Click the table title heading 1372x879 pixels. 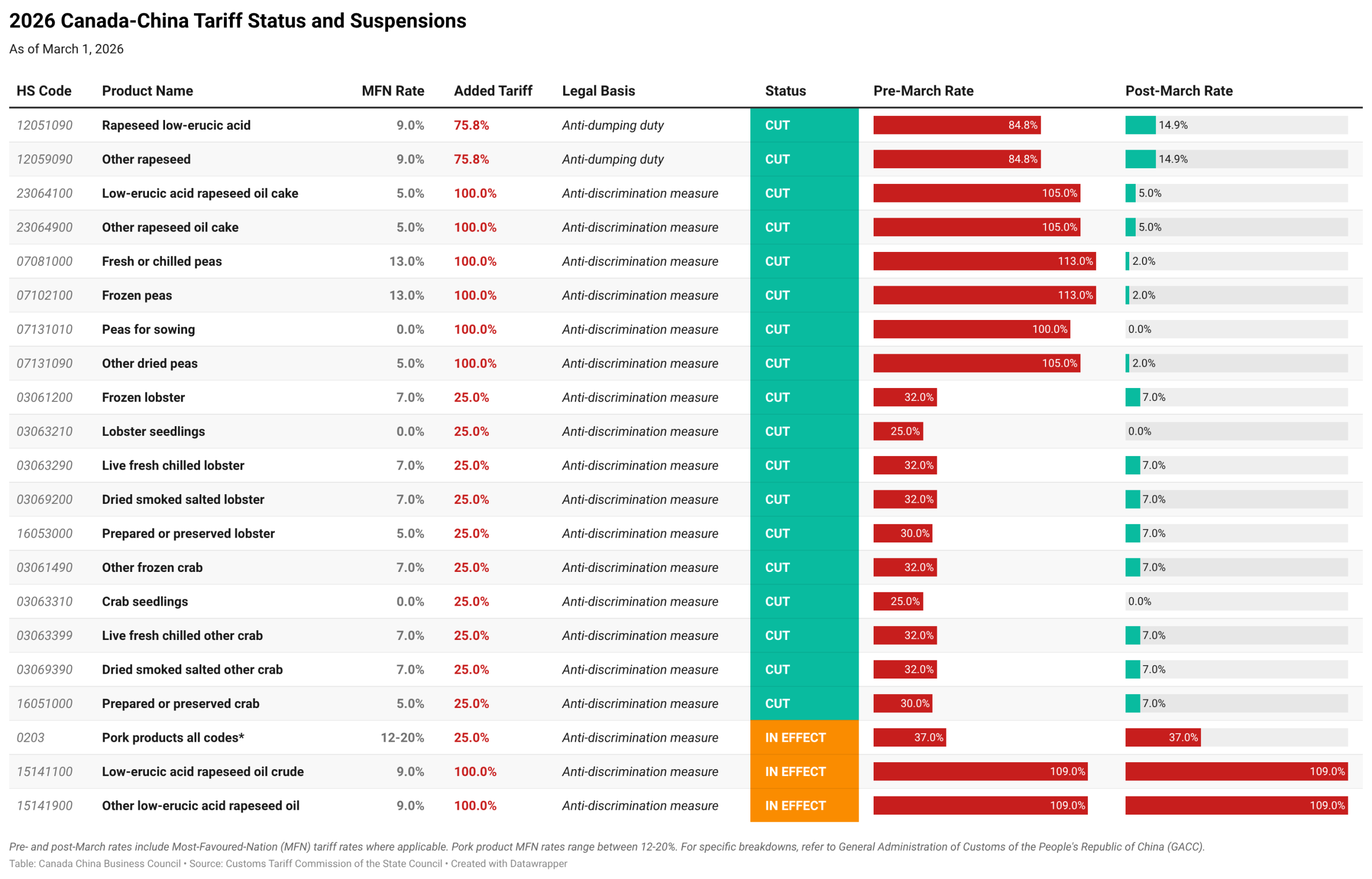pyautogui.click(x=237, y=21)
